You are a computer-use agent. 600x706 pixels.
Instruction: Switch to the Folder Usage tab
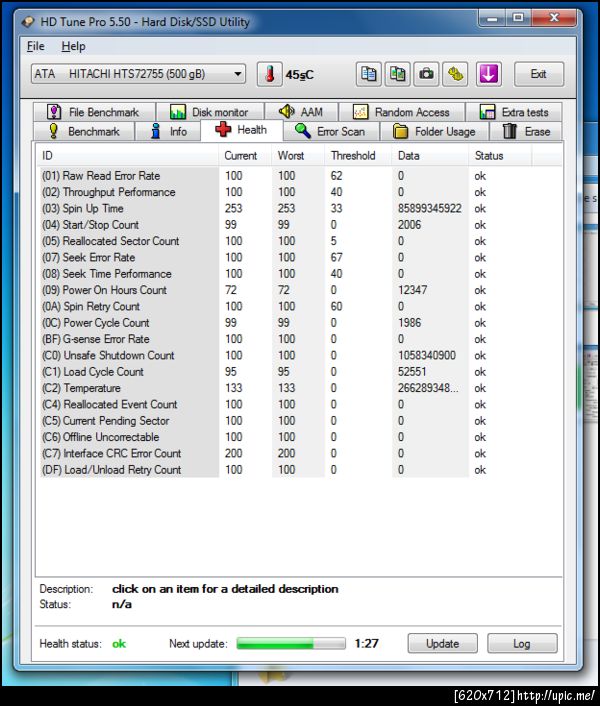(434, 131)
